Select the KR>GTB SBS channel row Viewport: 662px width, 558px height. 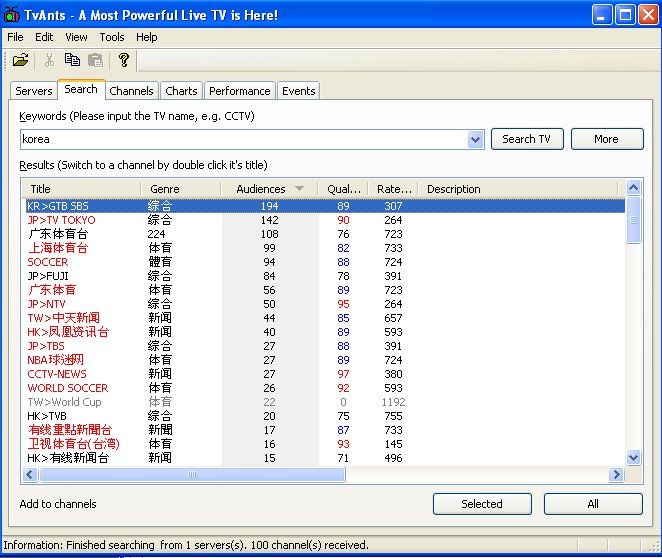pos(325,206)
